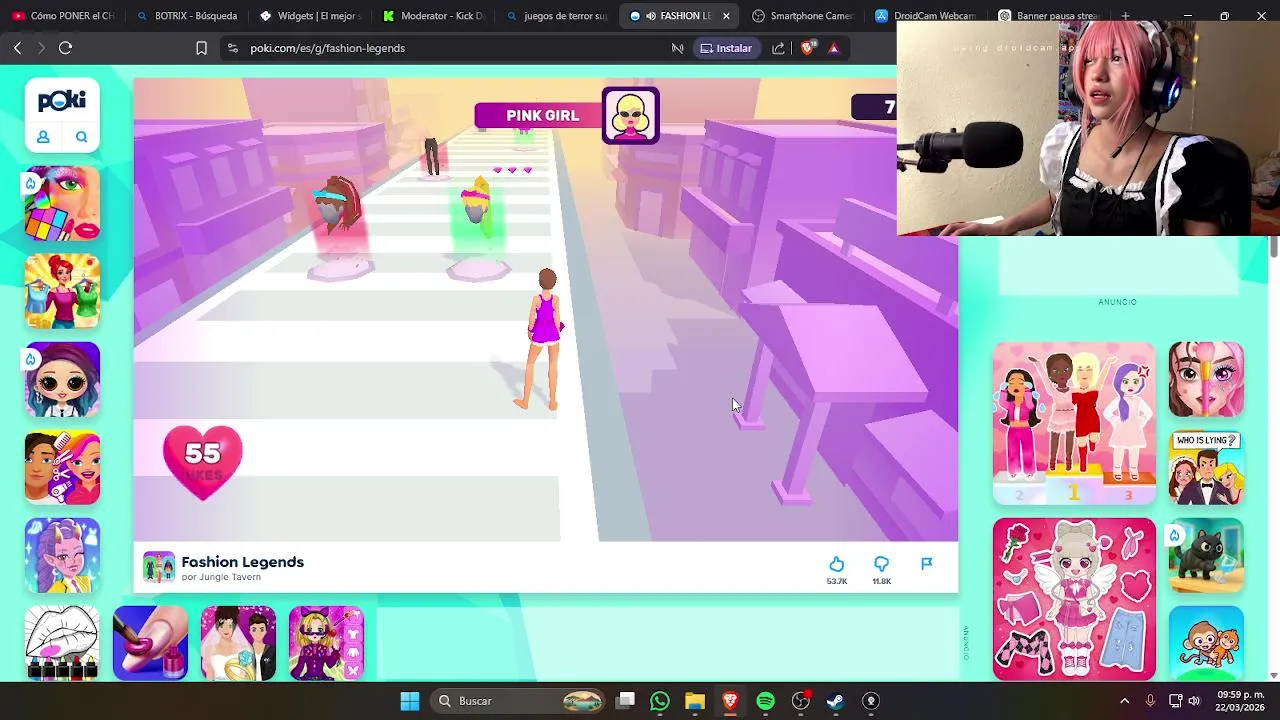Open the pink hair makeup face thumbnail

[1206, 379]
